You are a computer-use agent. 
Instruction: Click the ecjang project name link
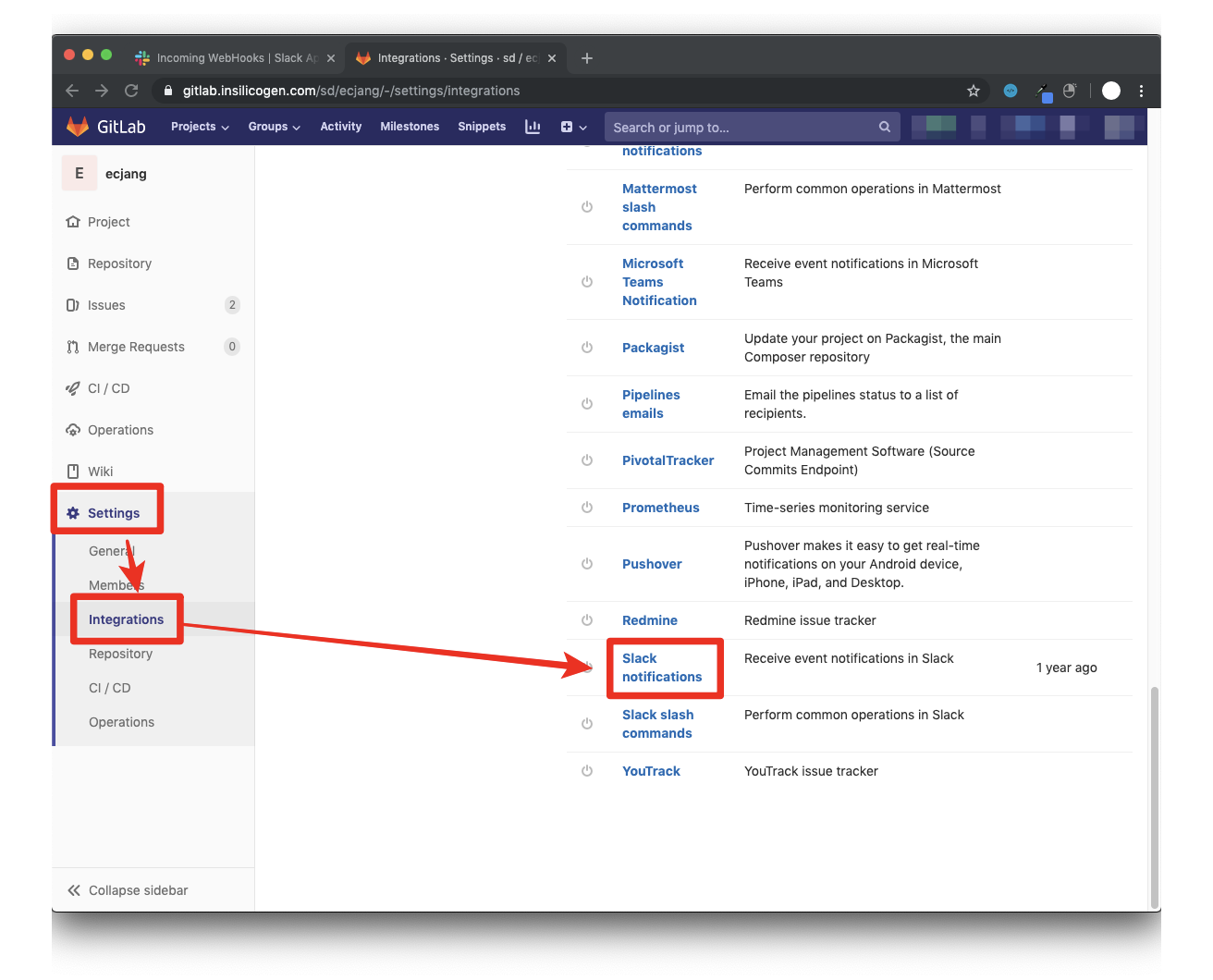pyautogui.click(x=126, y=174)
